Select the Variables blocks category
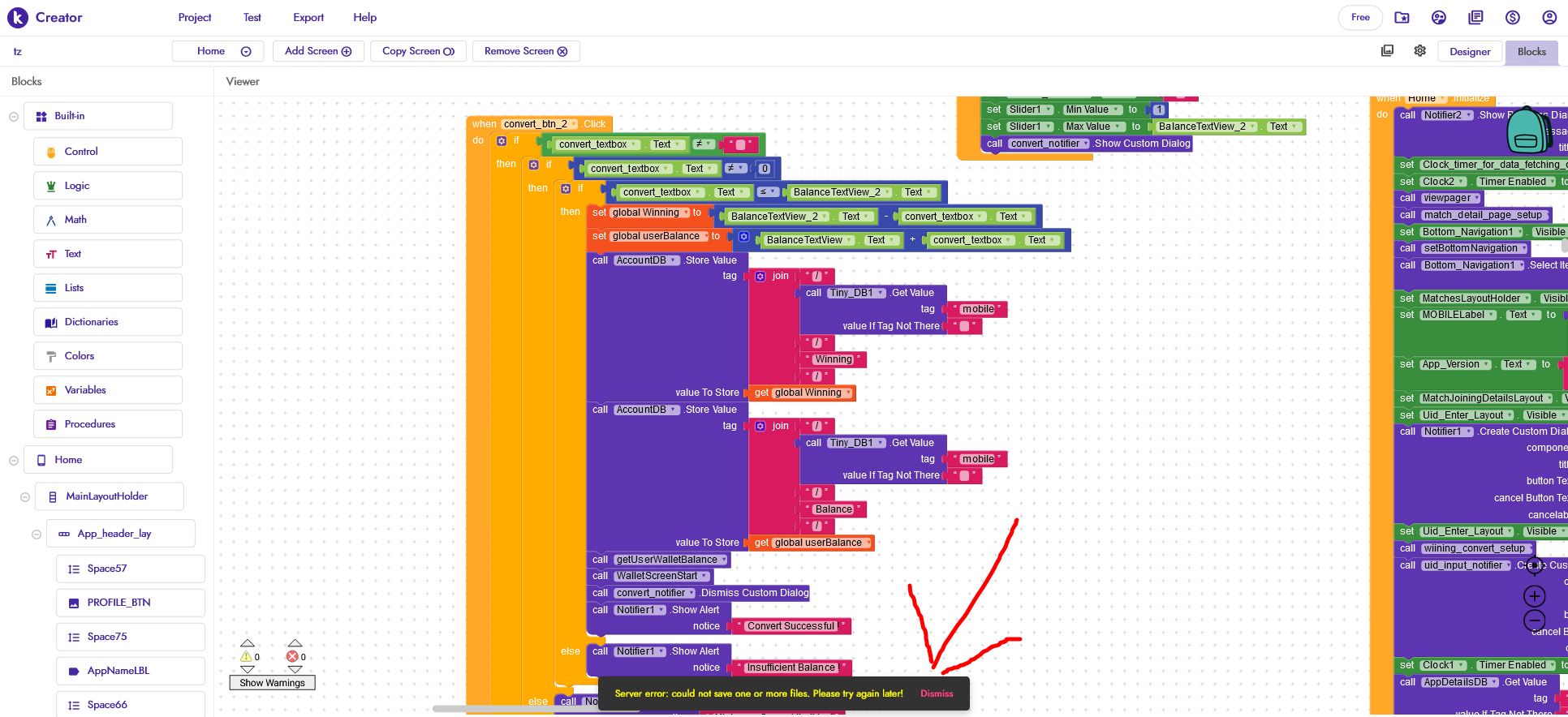1568x717 pixels. pyautogui.click(x=108, y=390)
